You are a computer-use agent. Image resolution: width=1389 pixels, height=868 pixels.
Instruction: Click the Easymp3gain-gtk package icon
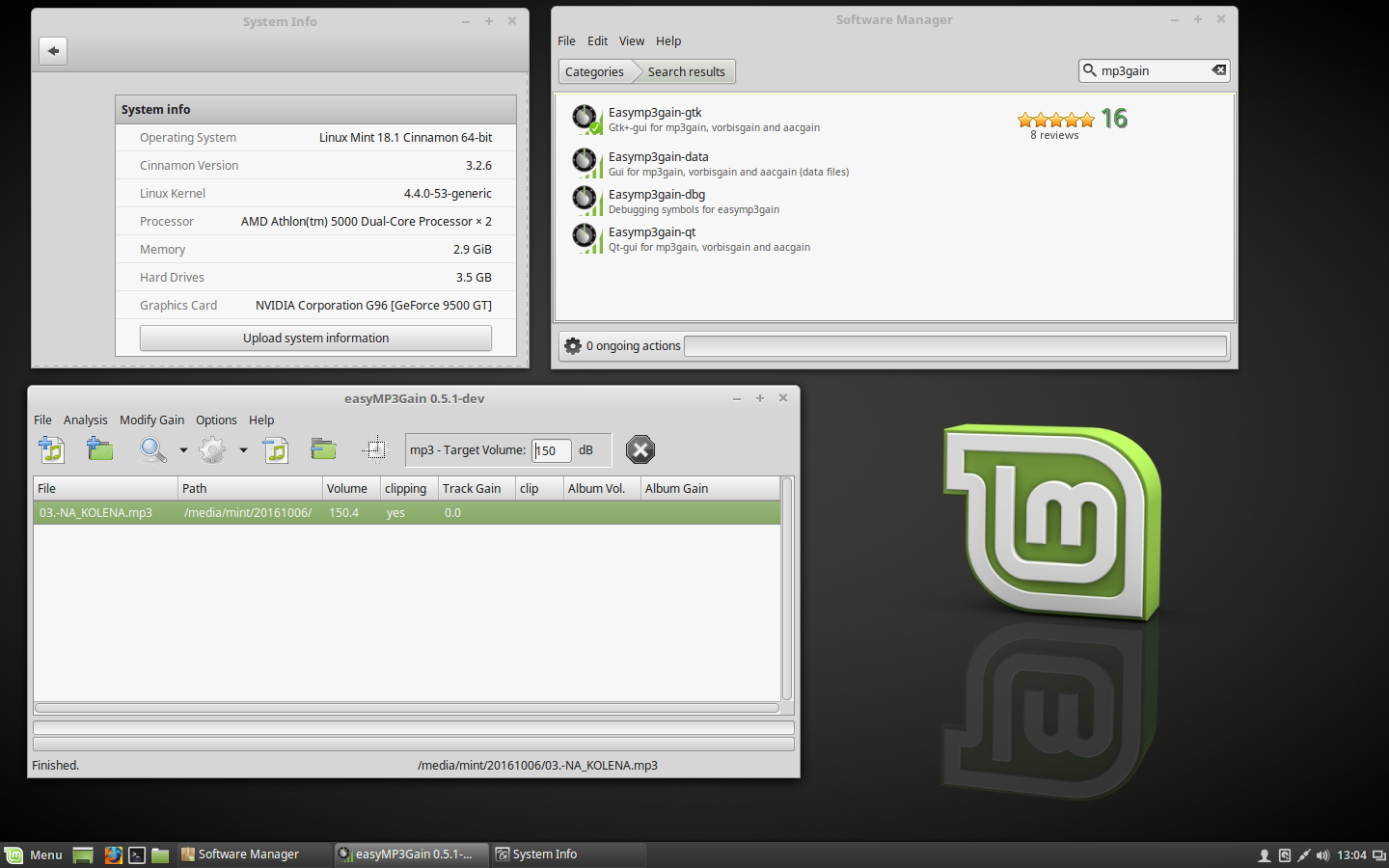(x=586, y=120)
